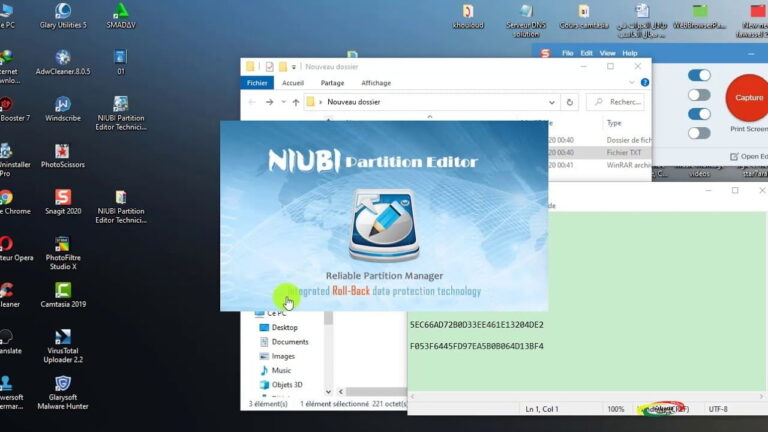Open the khouloud desktop item
Screen dimensions: 768x432
pyautogui.click(x=468, y=16)
